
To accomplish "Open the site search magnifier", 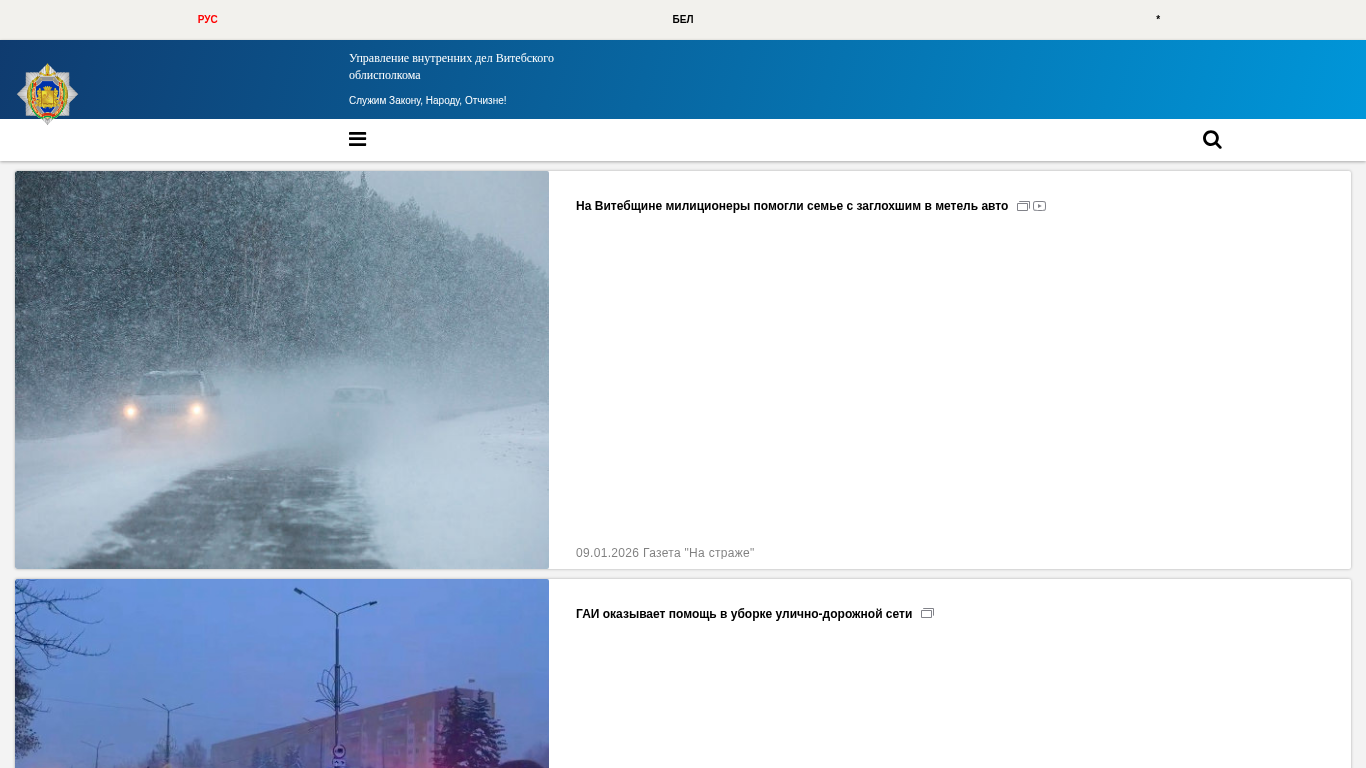I will click(1212, 139).
